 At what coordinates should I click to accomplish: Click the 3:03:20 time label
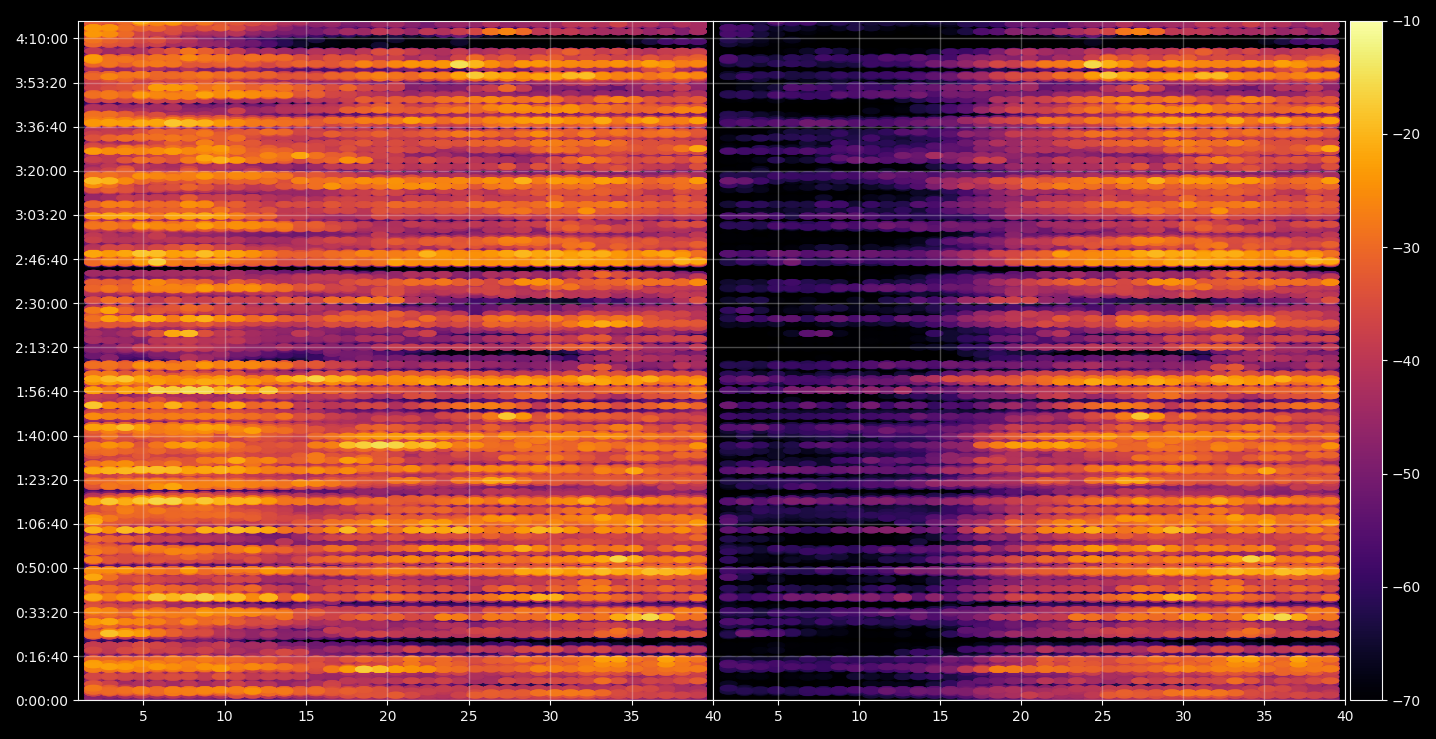[42, 215]
